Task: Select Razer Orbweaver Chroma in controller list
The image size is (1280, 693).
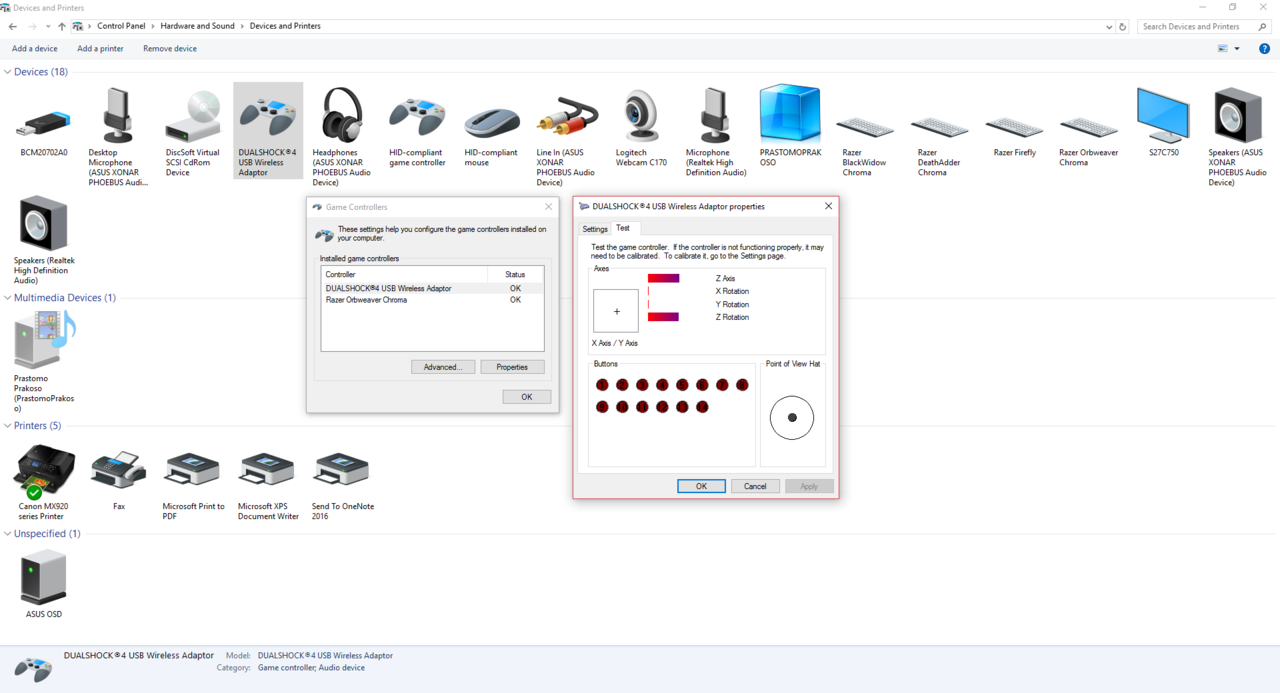Action: point(366,300)
